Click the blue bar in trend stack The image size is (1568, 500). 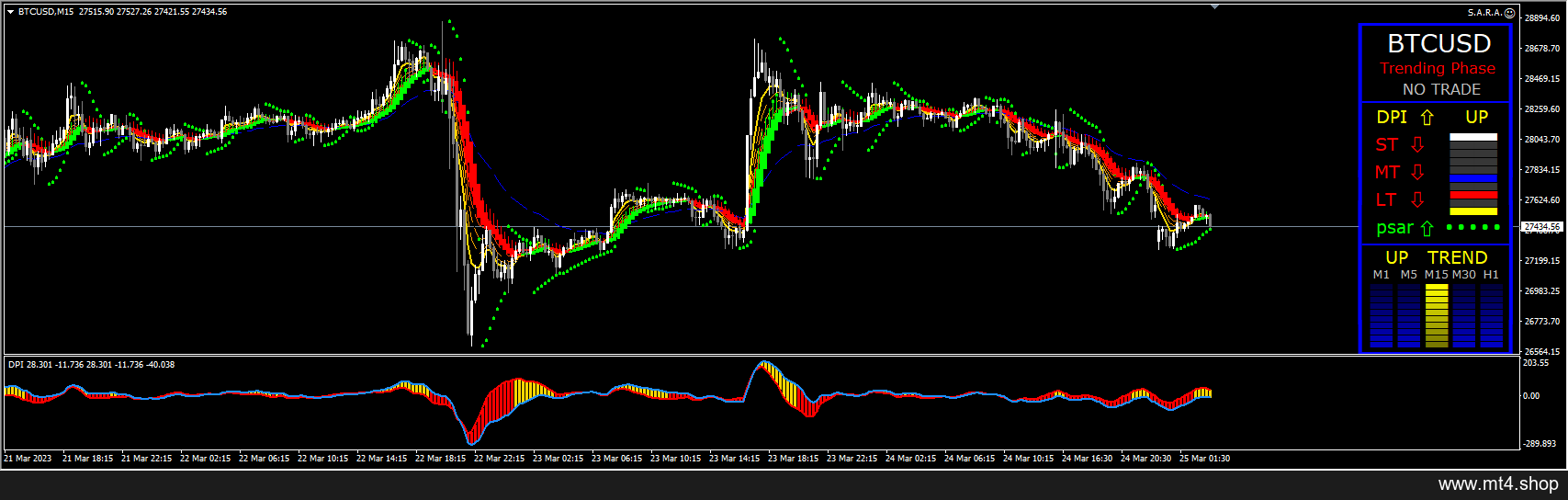point(1473,178)
